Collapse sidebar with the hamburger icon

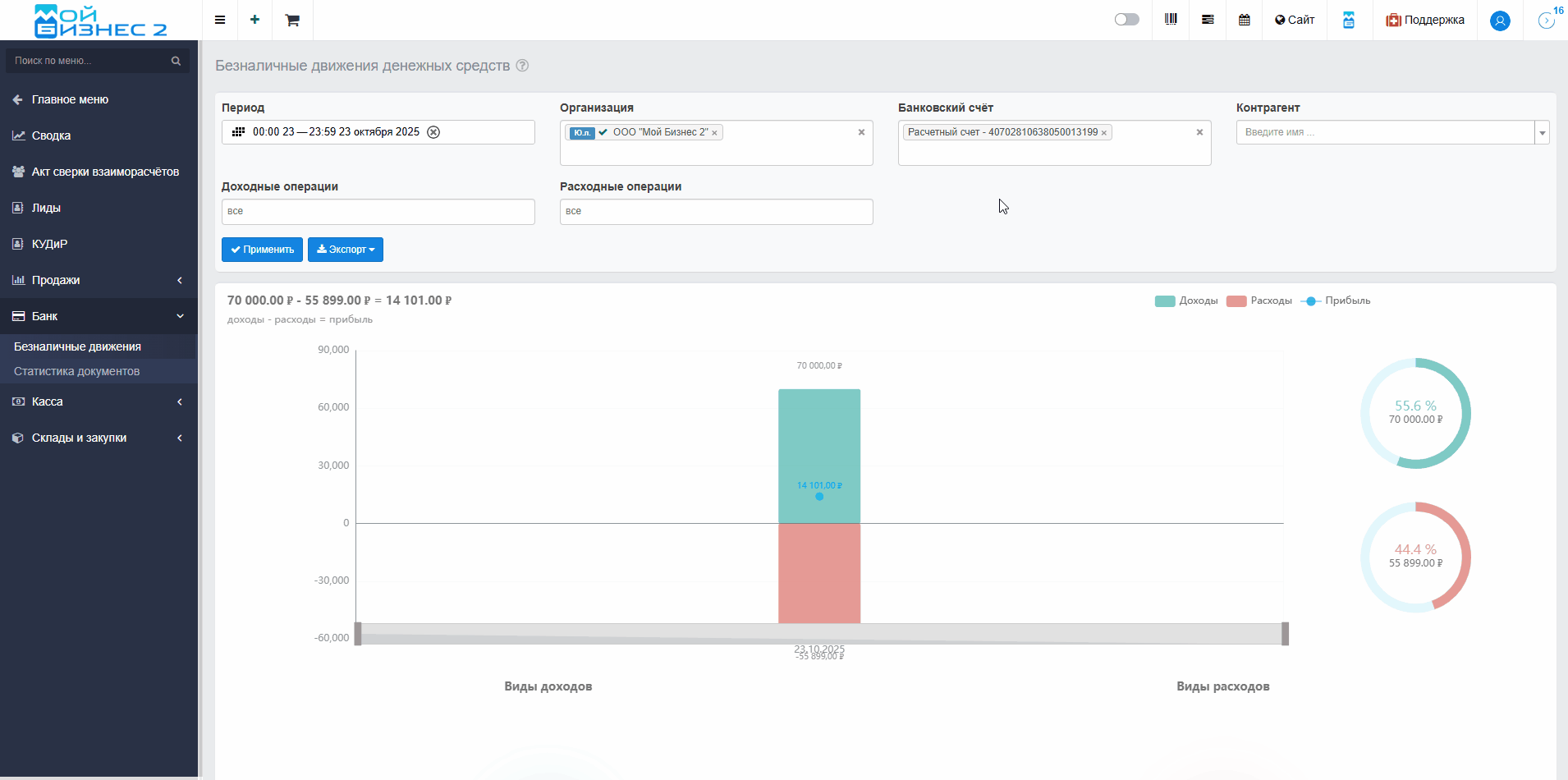click(x=220, y=20)
